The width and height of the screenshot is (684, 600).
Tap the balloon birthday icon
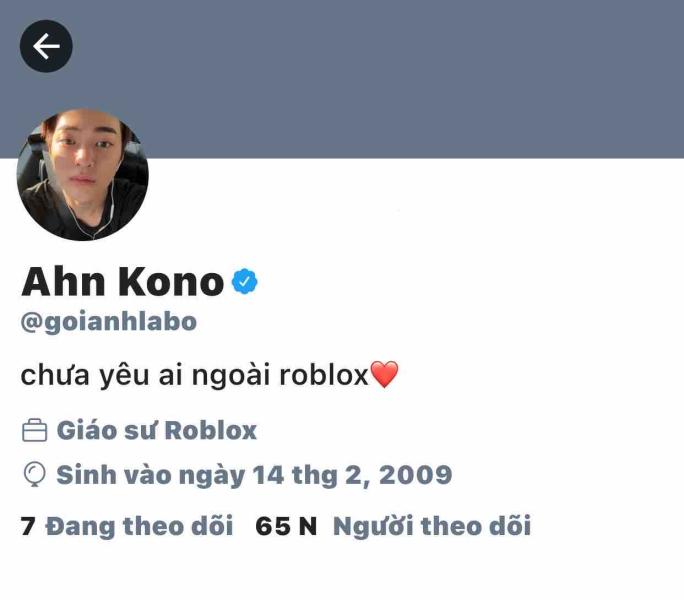point(34,474)
